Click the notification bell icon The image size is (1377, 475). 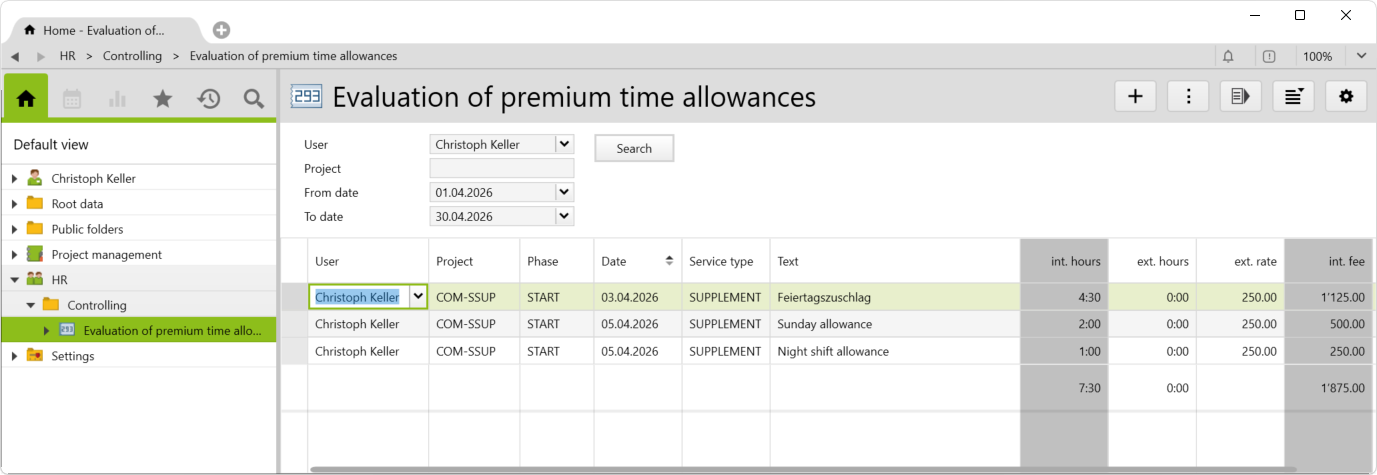click(1228, 56)
